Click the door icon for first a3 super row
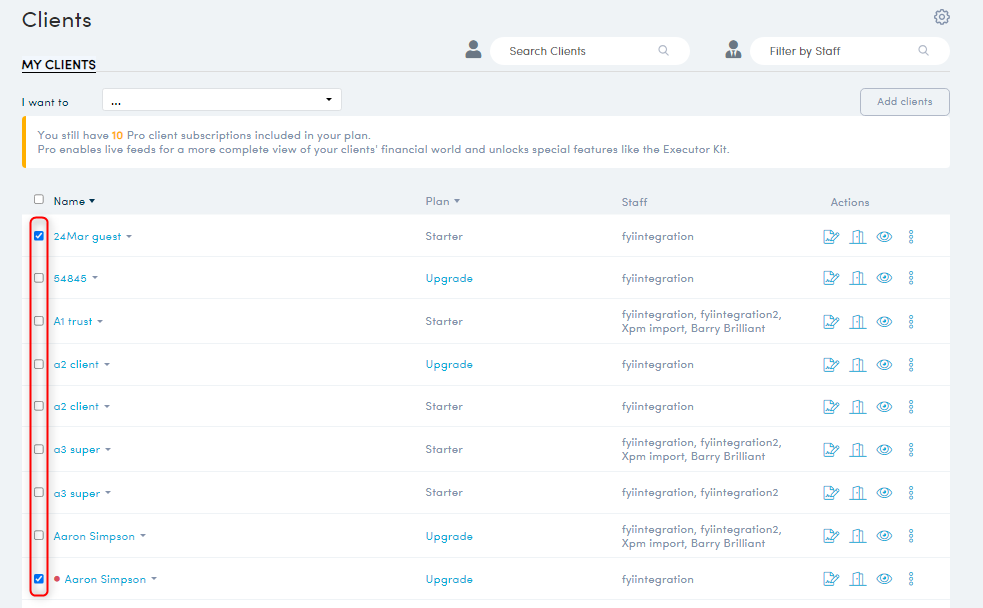Viewport: 983px width, 608px height. (858, 449)
